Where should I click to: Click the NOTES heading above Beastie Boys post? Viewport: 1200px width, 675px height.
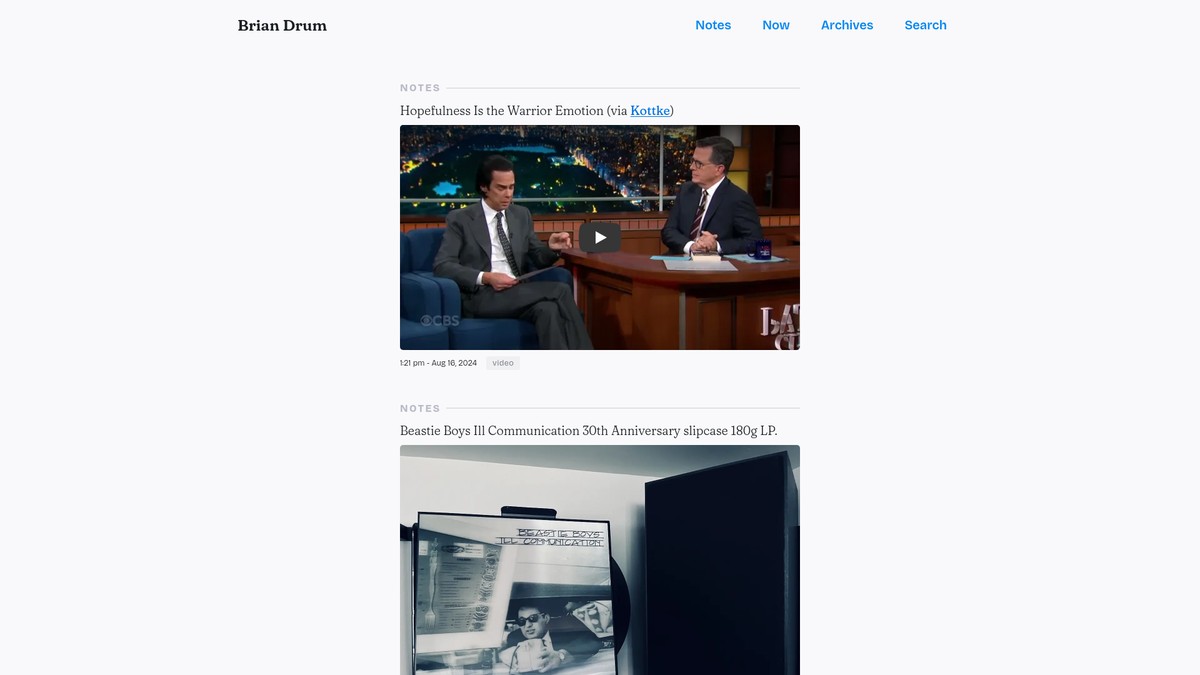(420, 408)
